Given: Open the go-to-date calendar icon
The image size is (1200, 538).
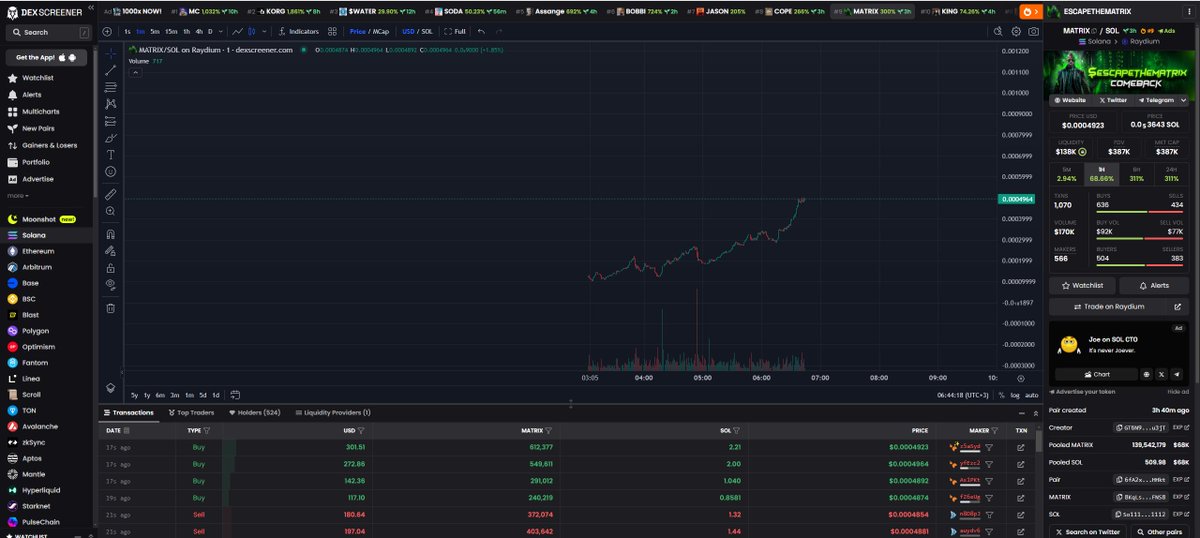Looking at the screenshot, I should point(234,395).
